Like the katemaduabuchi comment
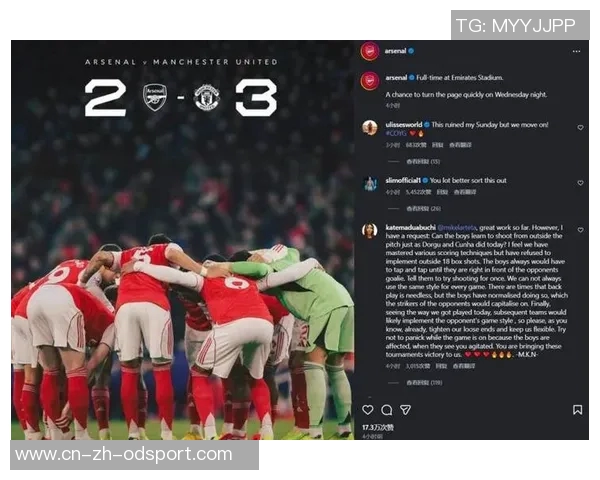Image resolution: width=600 pixels, height=480 pixels. pos(580,230)
